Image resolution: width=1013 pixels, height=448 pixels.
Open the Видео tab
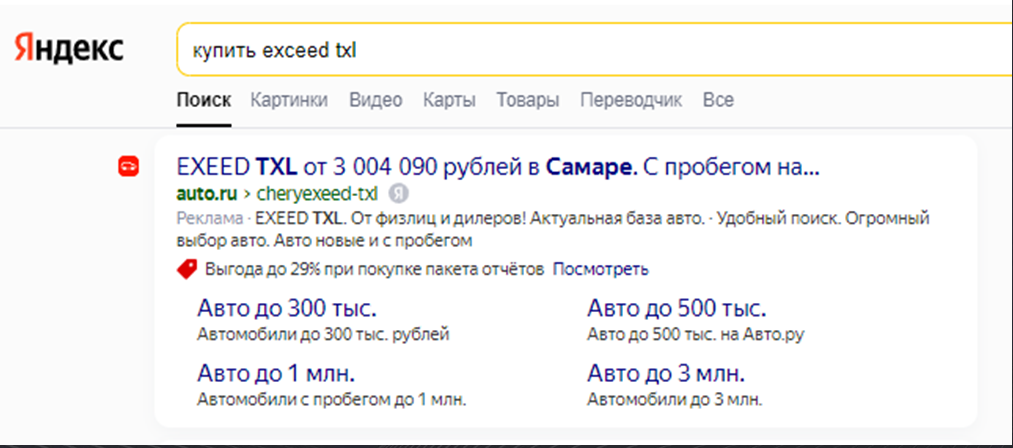tap(375, 100)
